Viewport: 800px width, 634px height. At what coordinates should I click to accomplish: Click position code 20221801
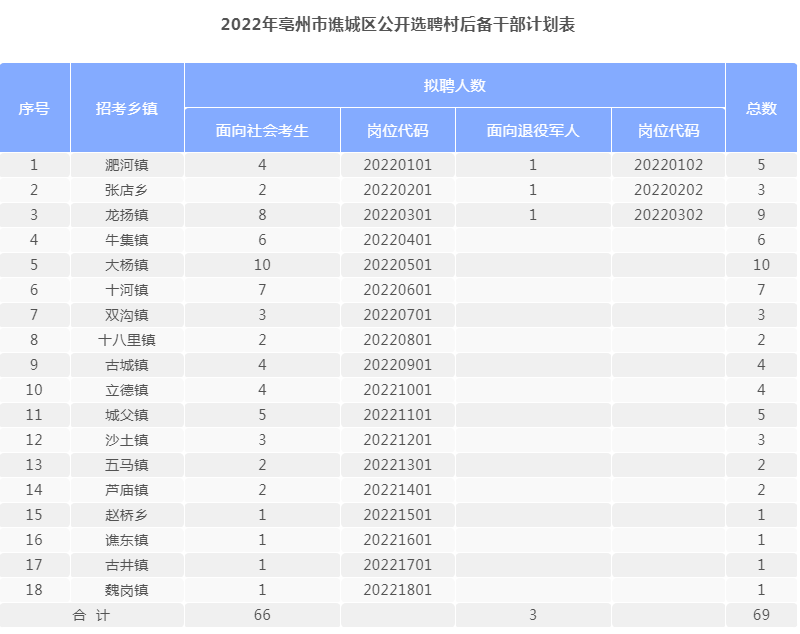click(397, 590)
